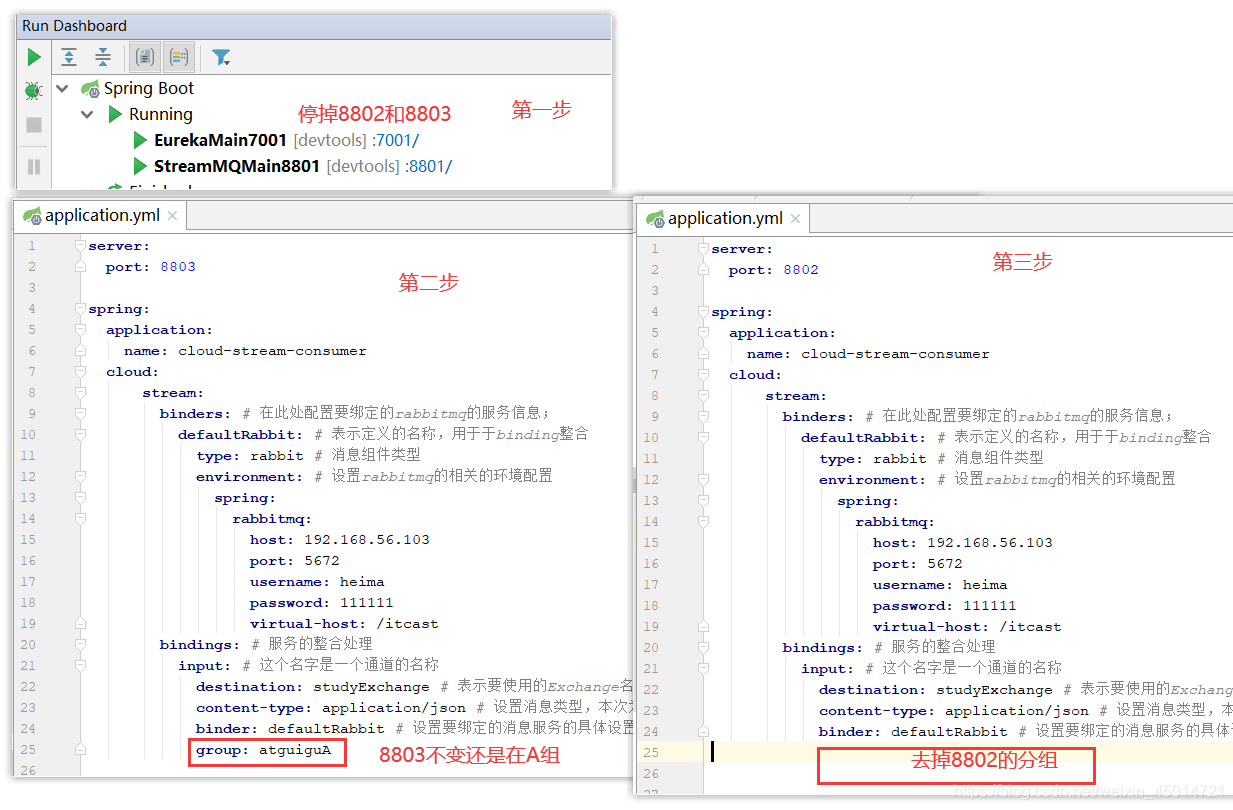Open the :7001/ link
This screenshot has width=1233, height=810.
395,140
